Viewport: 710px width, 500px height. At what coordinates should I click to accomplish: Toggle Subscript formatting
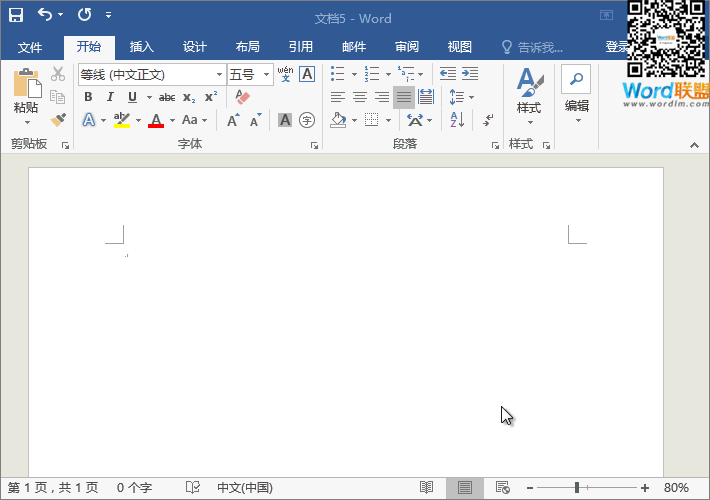point(189,97)
